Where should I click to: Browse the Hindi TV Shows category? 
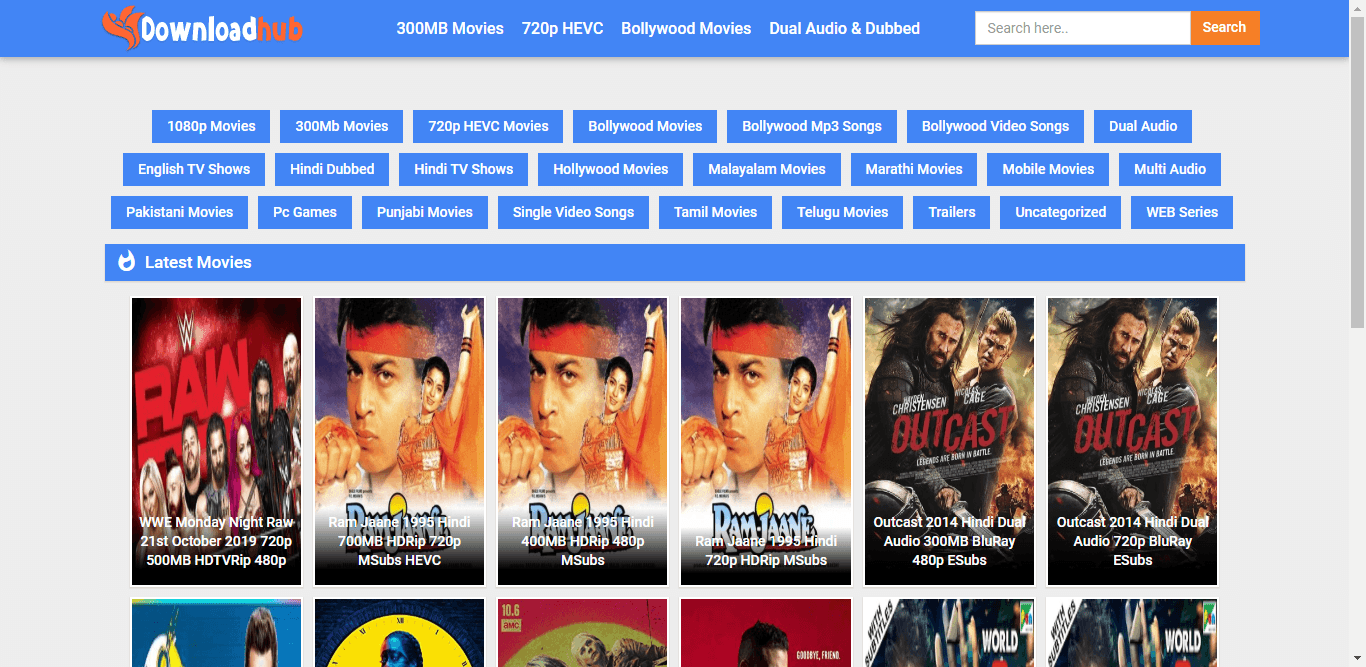[463, 169]
